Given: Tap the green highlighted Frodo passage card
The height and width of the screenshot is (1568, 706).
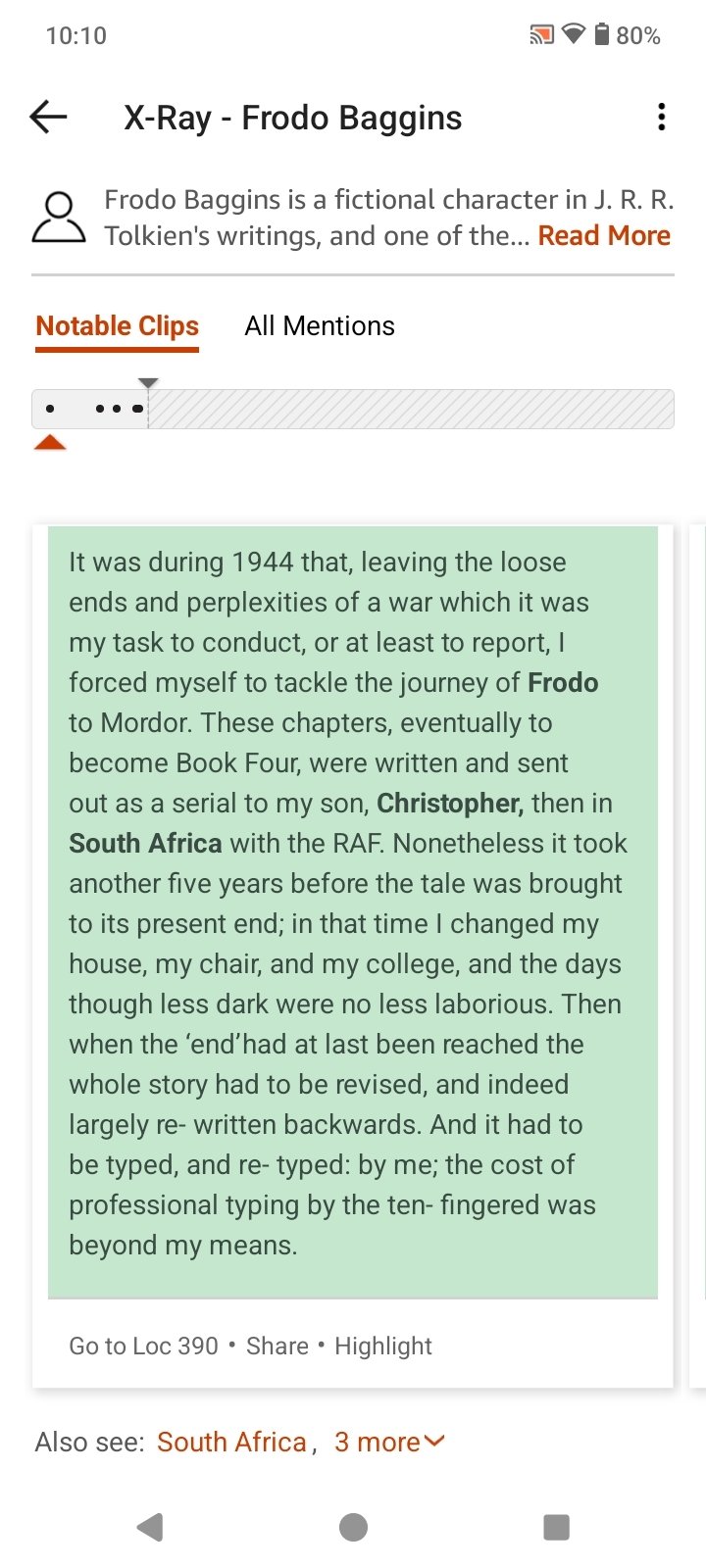Looking at the screenshot, I should coord(353,911).
